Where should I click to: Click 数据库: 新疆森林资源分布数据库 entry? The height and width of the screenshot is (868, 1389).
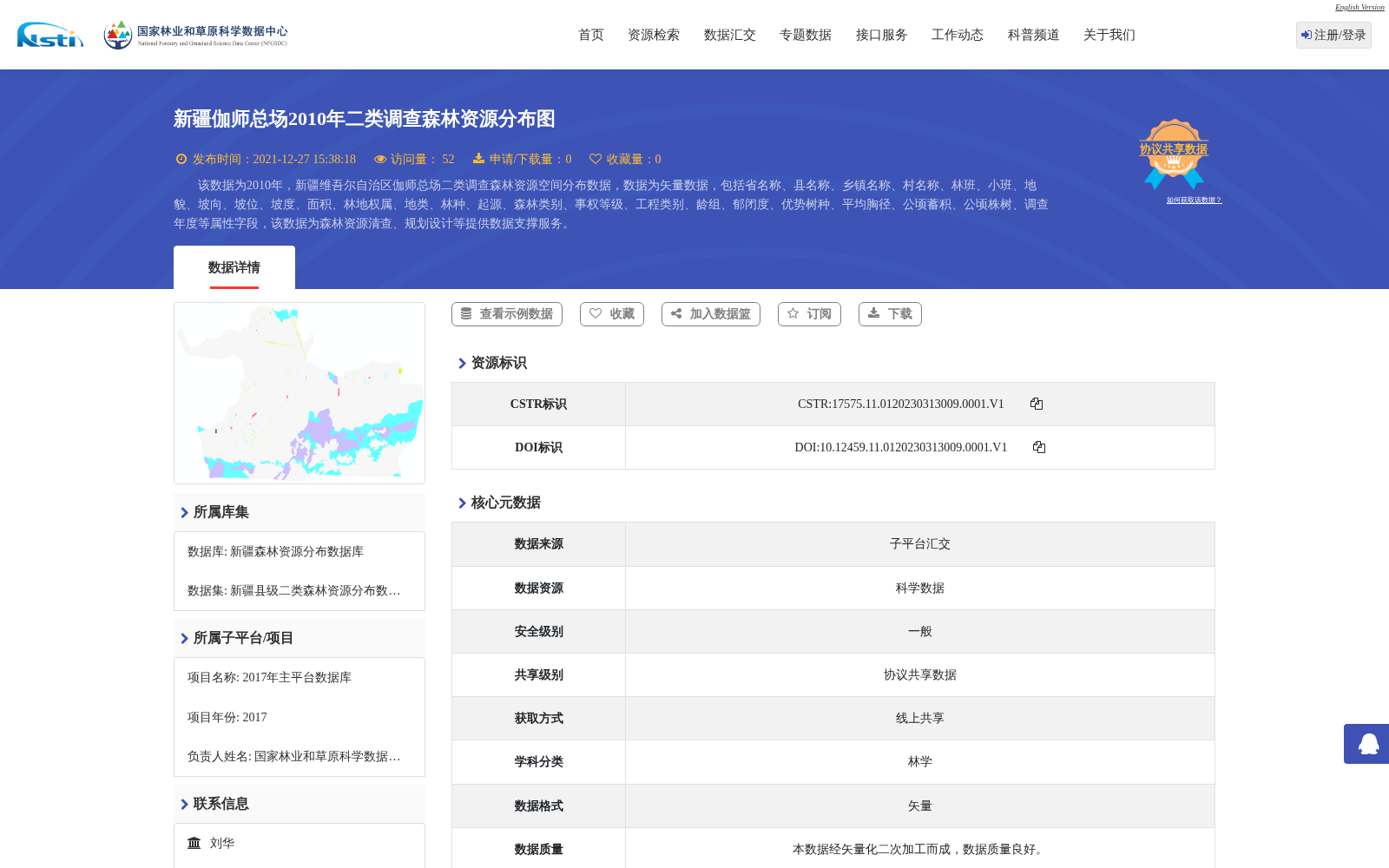click(x=275, y=552)
